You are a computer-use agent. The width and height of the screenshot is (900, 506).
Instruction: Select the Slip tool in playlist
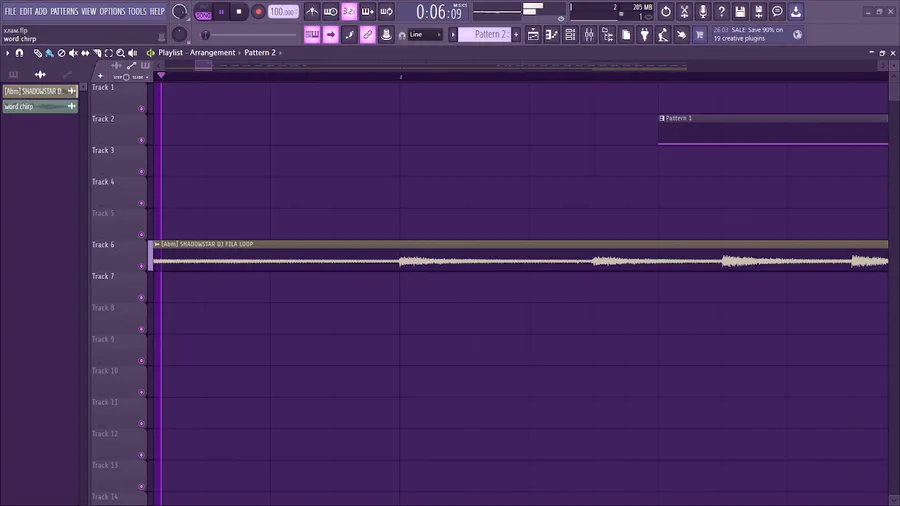(x=85, y=53)
